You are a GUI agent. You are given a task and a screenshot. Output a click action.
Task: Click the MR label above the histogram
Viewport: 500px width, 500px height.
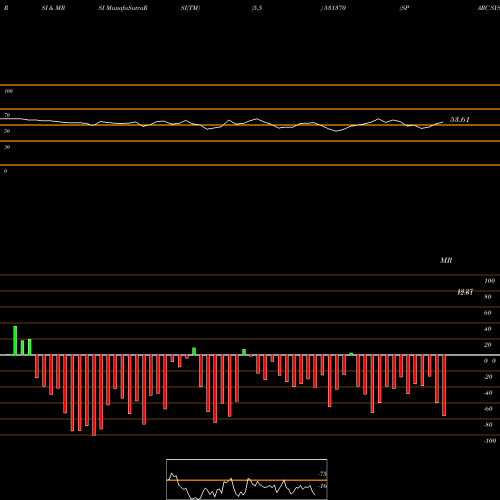pos(446,260)
